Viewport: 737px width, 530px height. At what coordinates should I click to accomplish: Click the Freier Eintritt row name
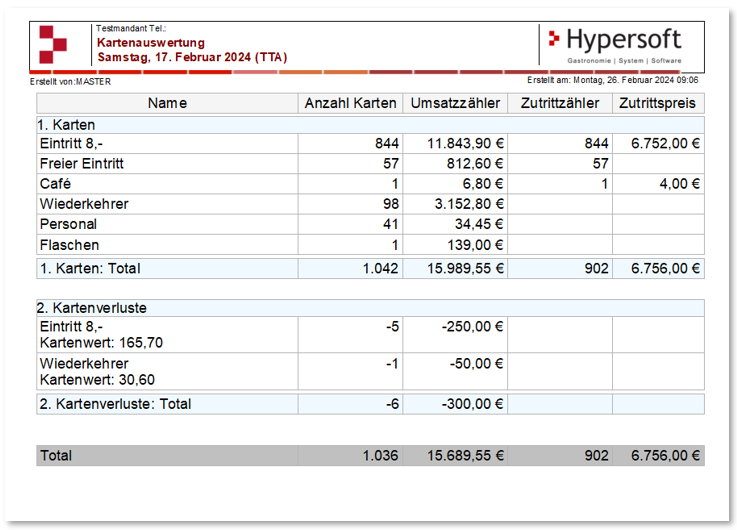82,164
